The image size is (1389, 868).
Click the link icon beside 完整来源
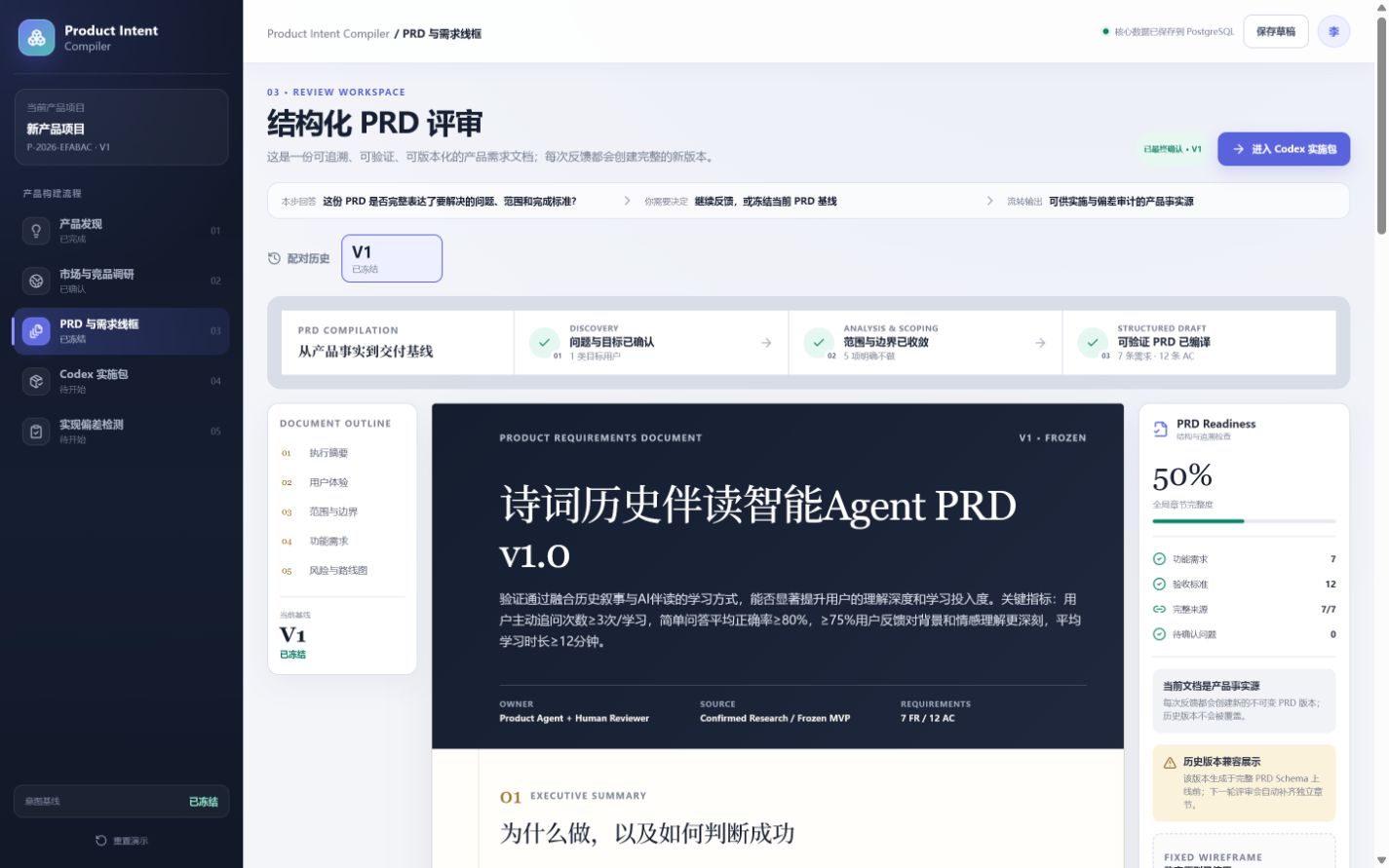(1159, 609)
